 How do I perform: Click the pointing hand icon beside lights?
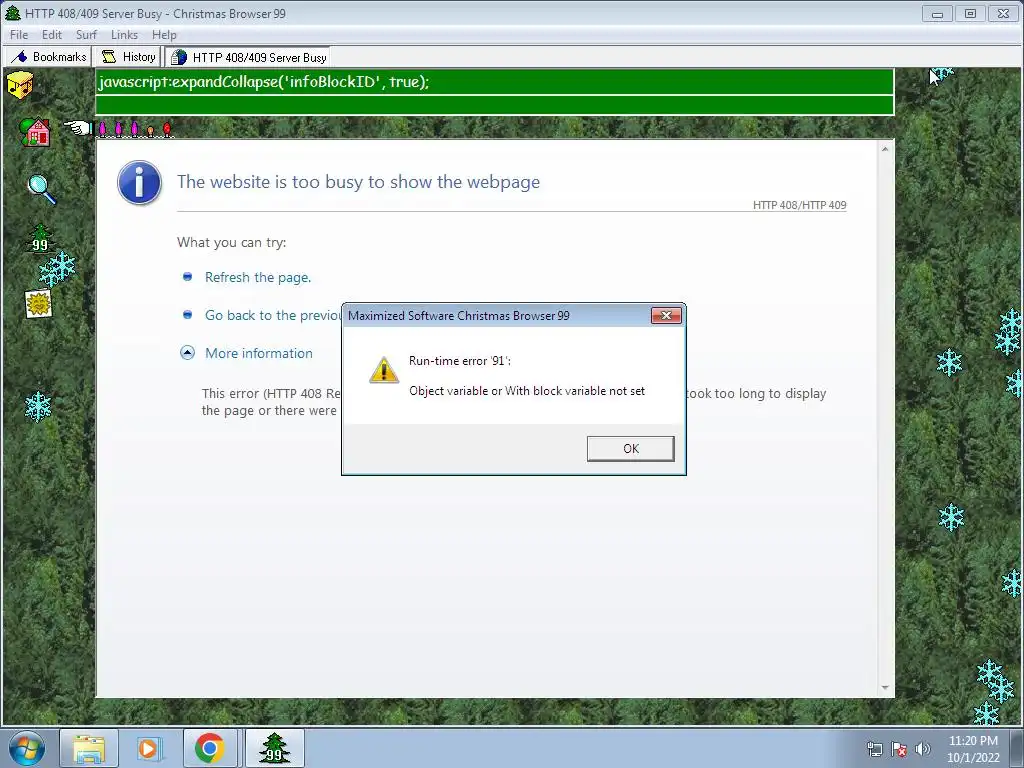click(78, 127)
